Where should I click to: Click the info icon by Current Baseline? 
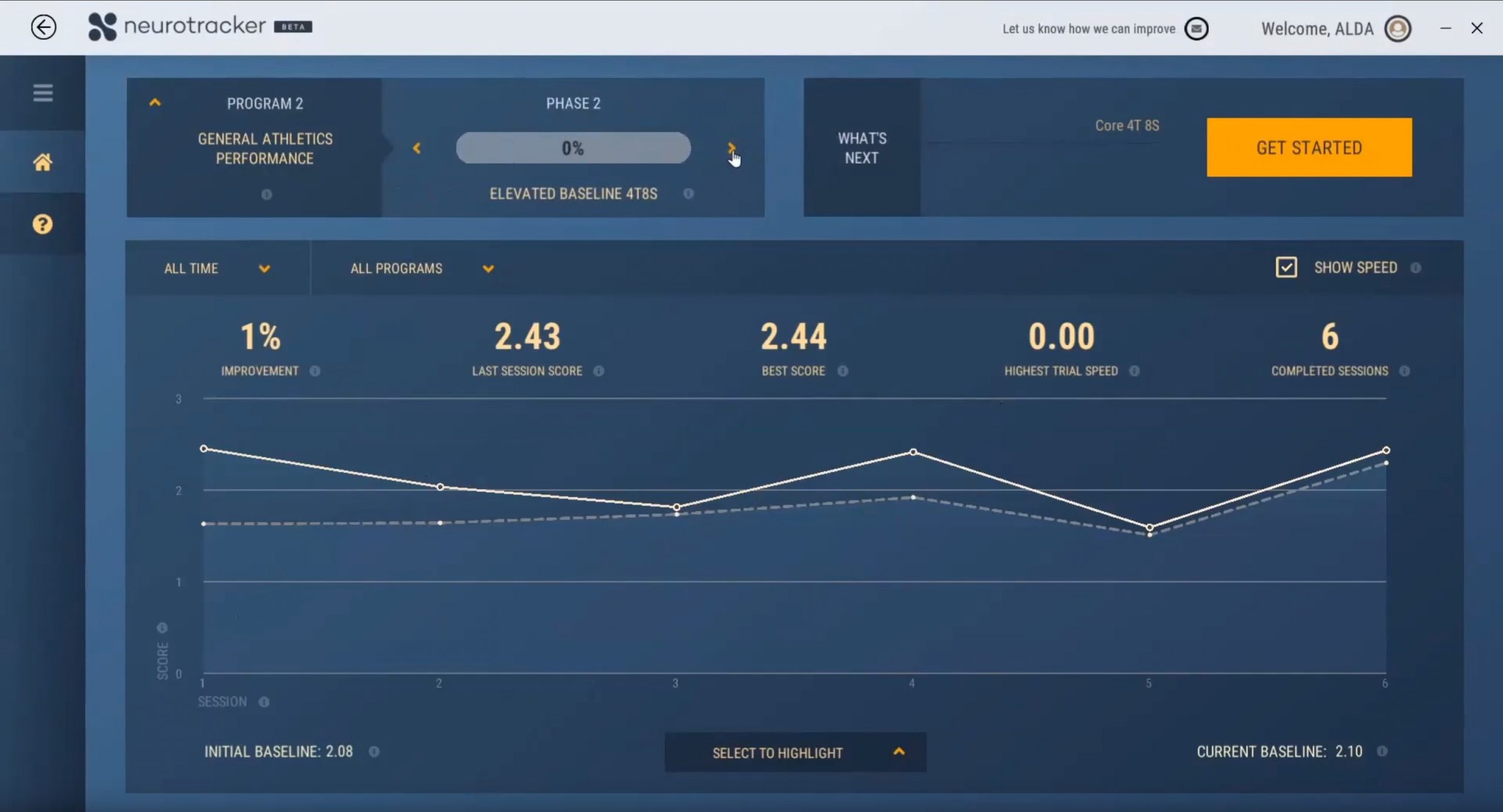(x=1381, y=752)
